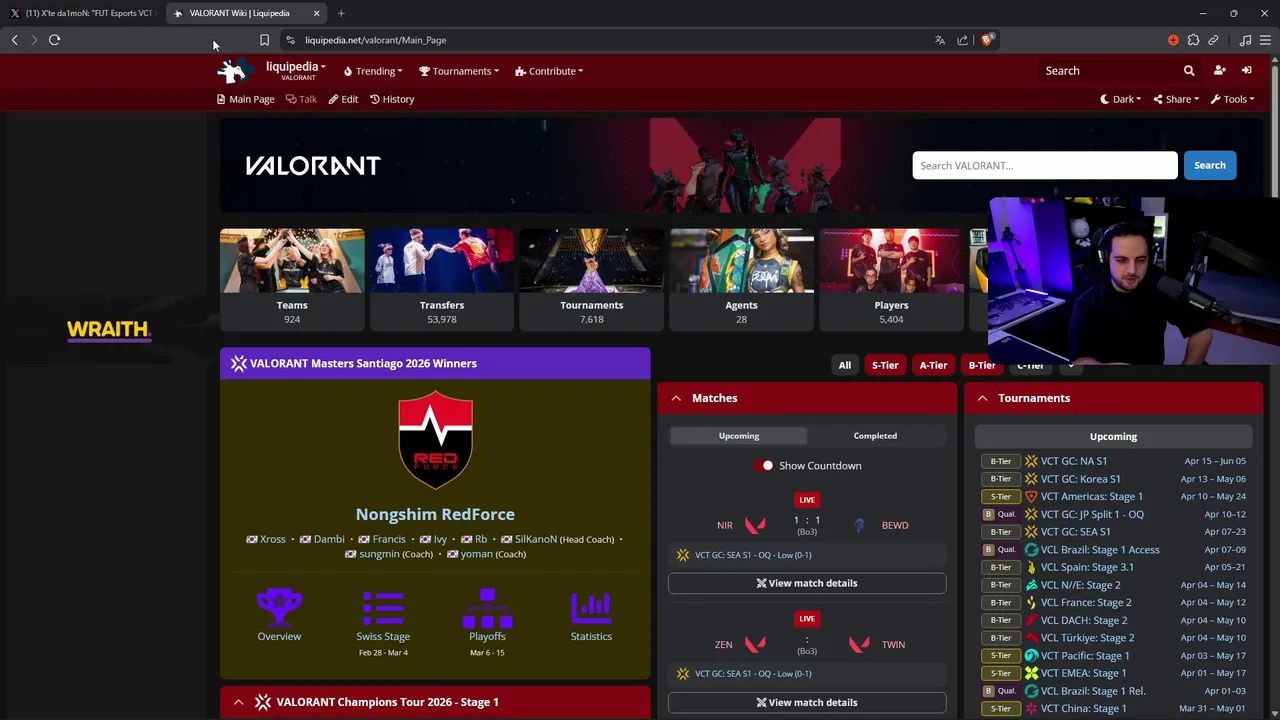The width and height of the screenshot is (1280, 720).
Task: Open the Playoffs bracket icon
Action: [487, 606]
